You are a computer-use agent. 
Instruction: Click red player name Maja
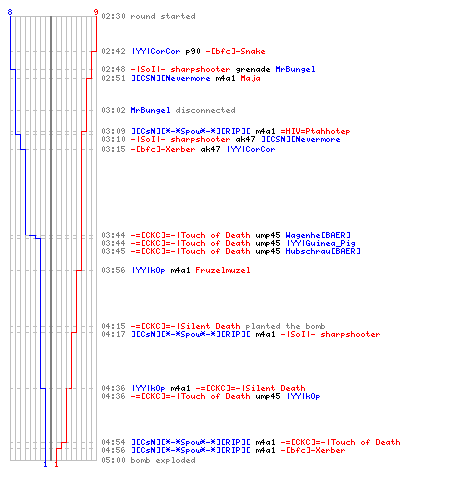point(250,78)
